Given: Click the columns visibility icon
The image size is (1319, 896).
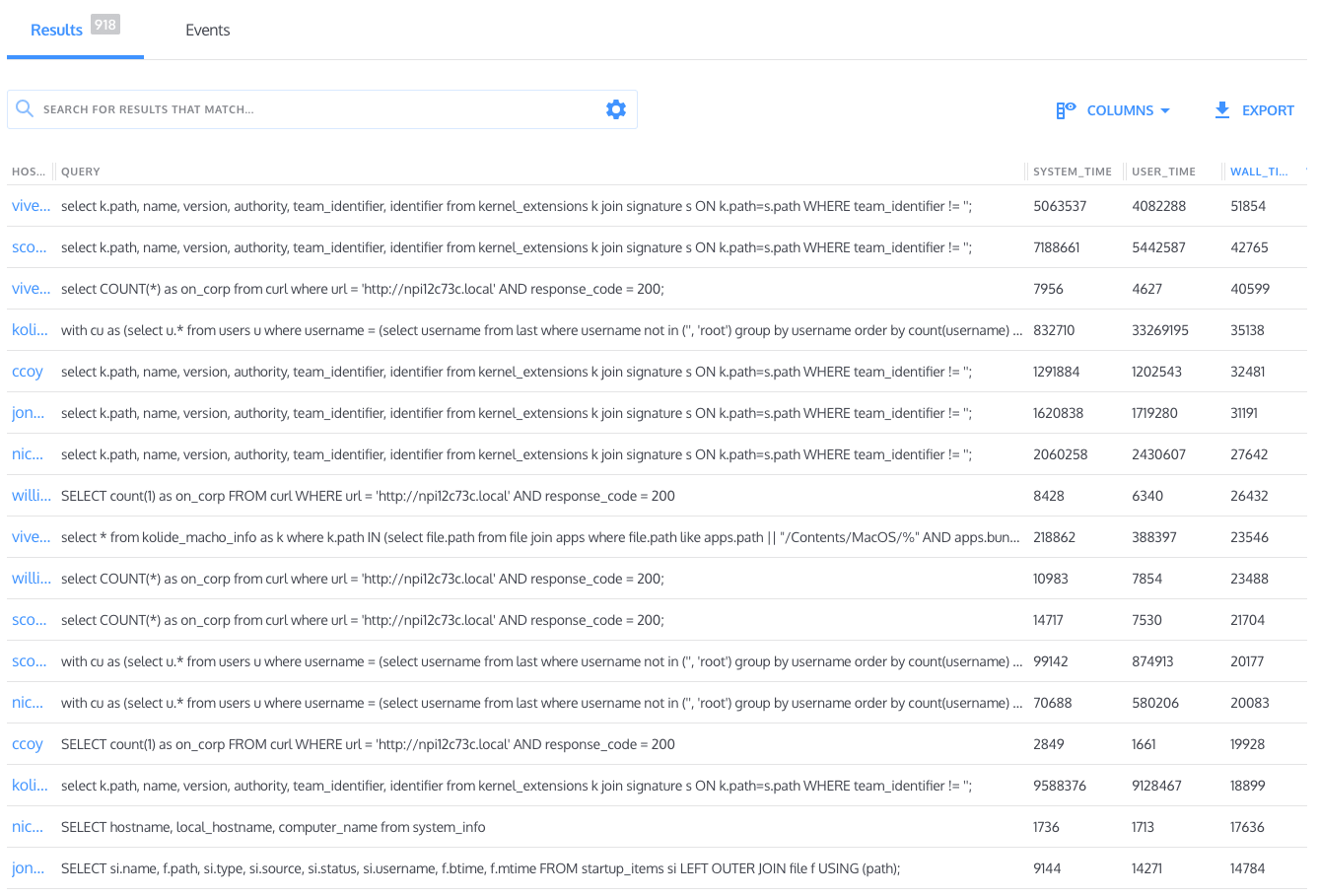Looking at the screenshot, I should click(1066, 110).
